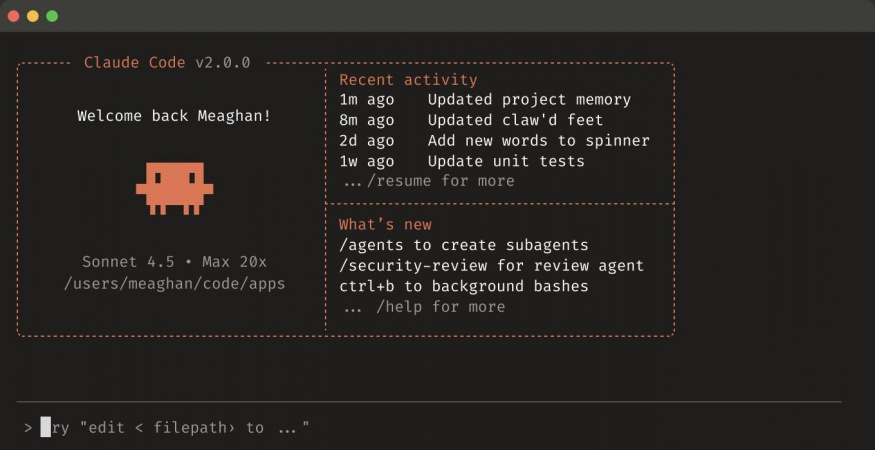Click '/security-review for review agent' line
Image resolution: width=875 pixels, height=450 pixels.
491,266
